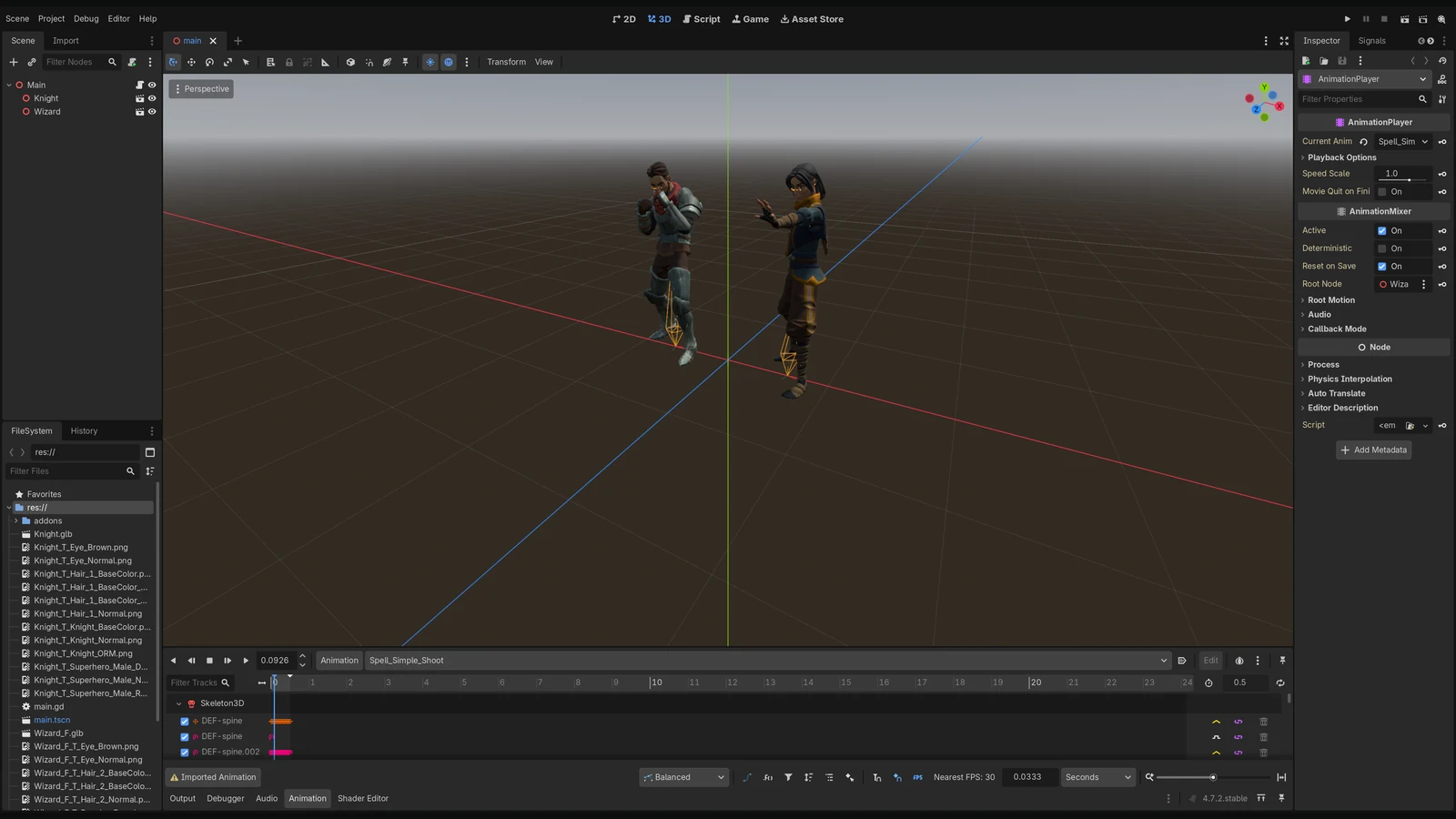1456x819 pixels.
Task: Open the Seconds time unit dropdown
Action: point(1098,777)
